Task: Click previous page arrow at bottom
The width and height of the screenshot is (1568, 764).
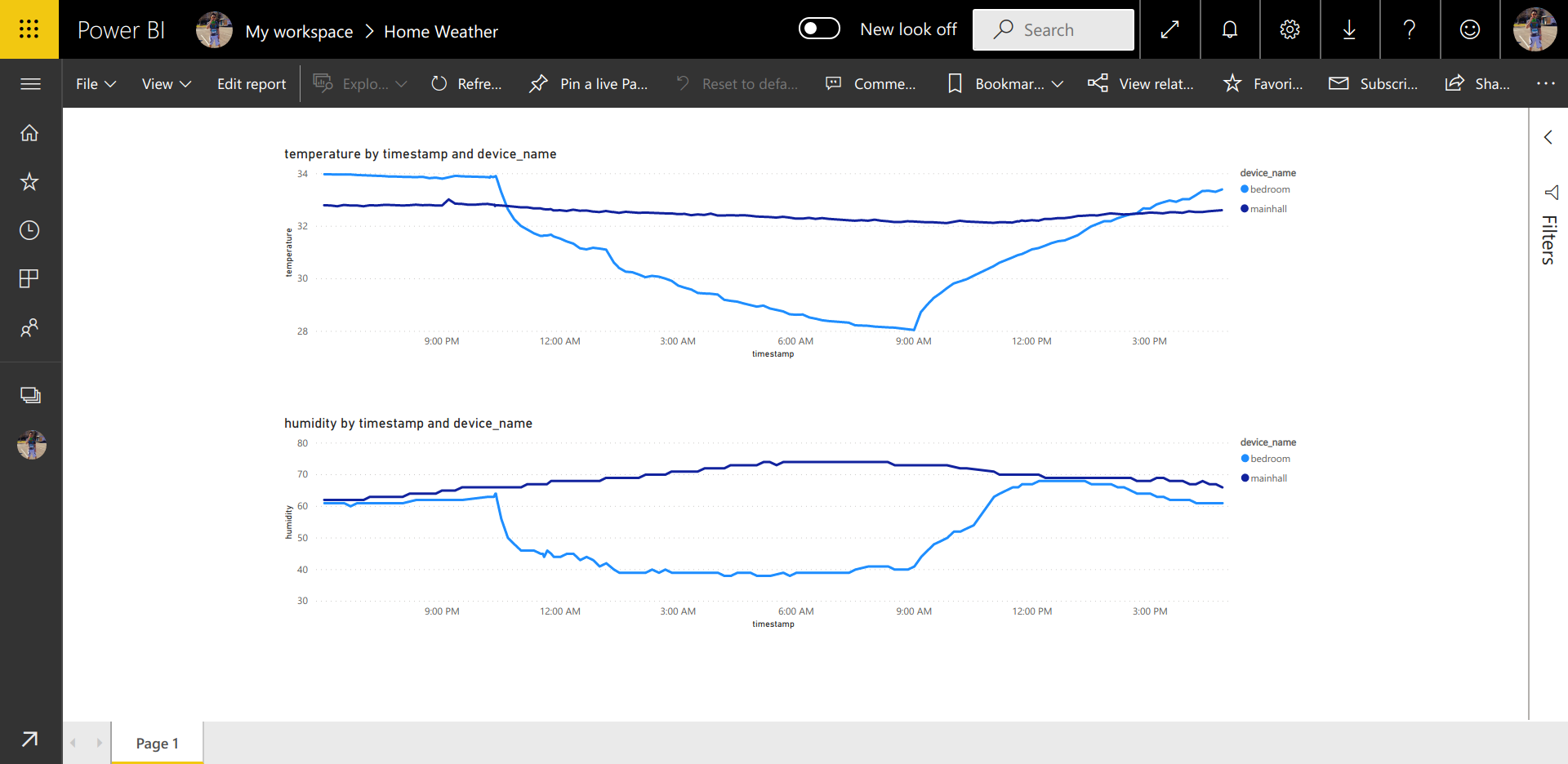Action: [x=73, y=743]
